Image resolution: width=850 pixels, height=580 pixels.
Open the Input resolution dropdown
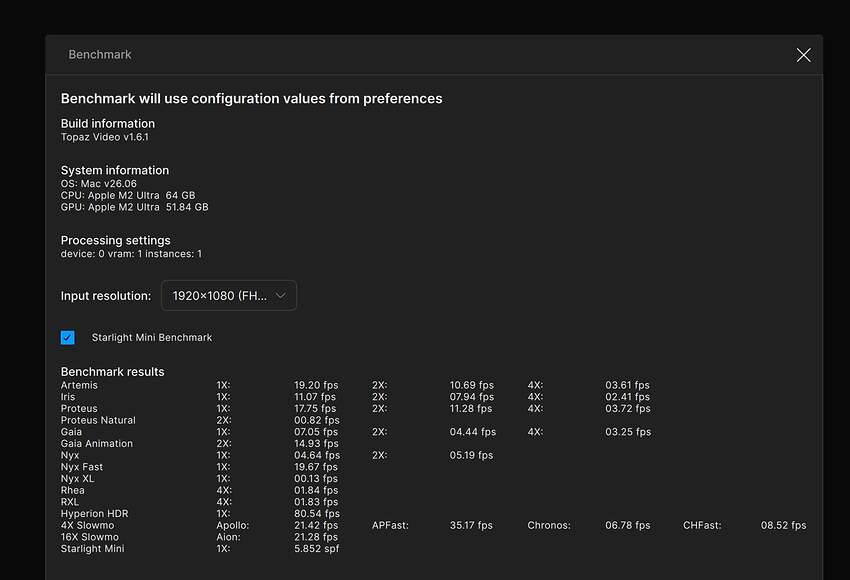coord(229,295)
